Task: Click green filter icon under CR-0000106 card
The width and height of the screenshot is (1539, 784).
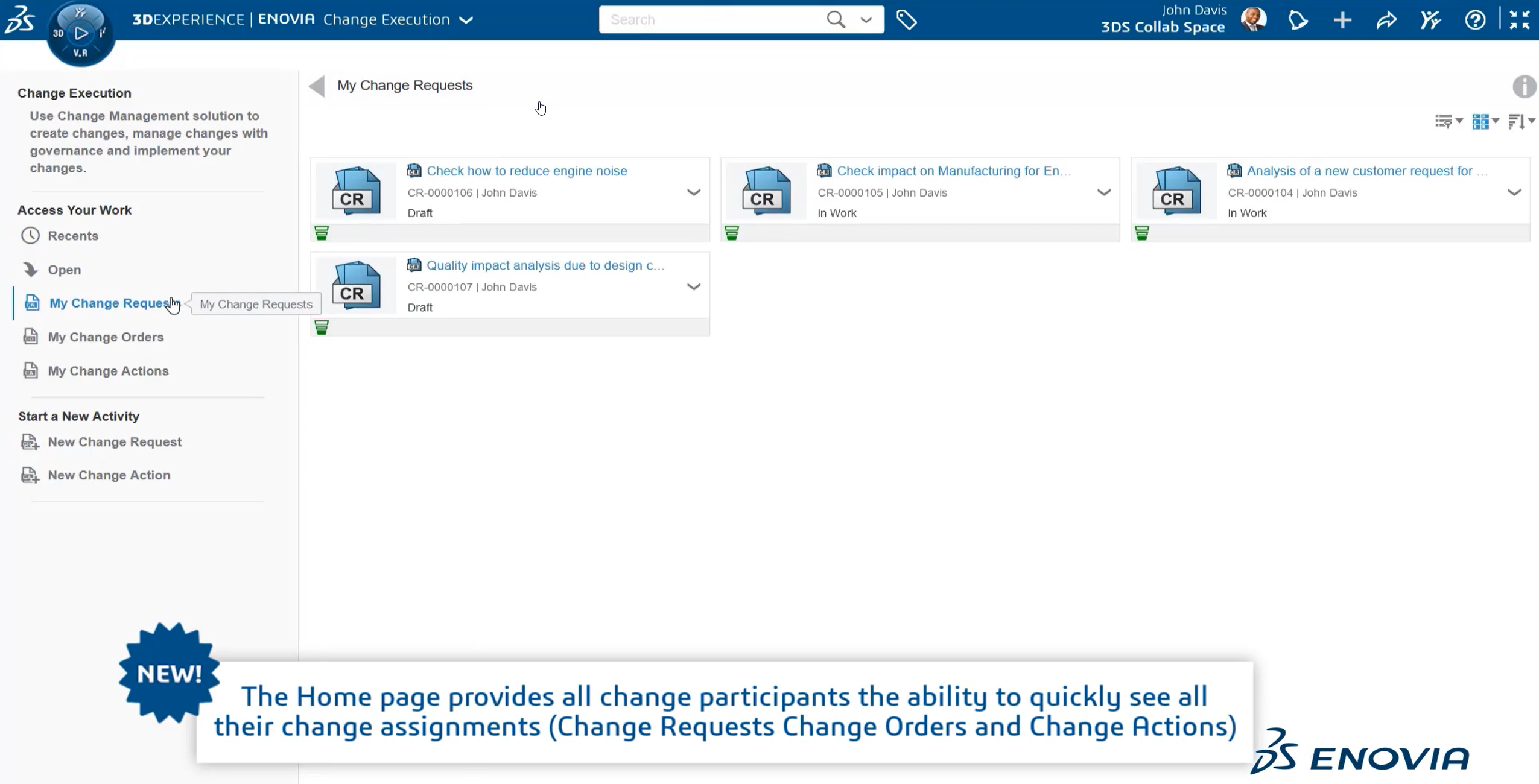Action: (322, 233)
